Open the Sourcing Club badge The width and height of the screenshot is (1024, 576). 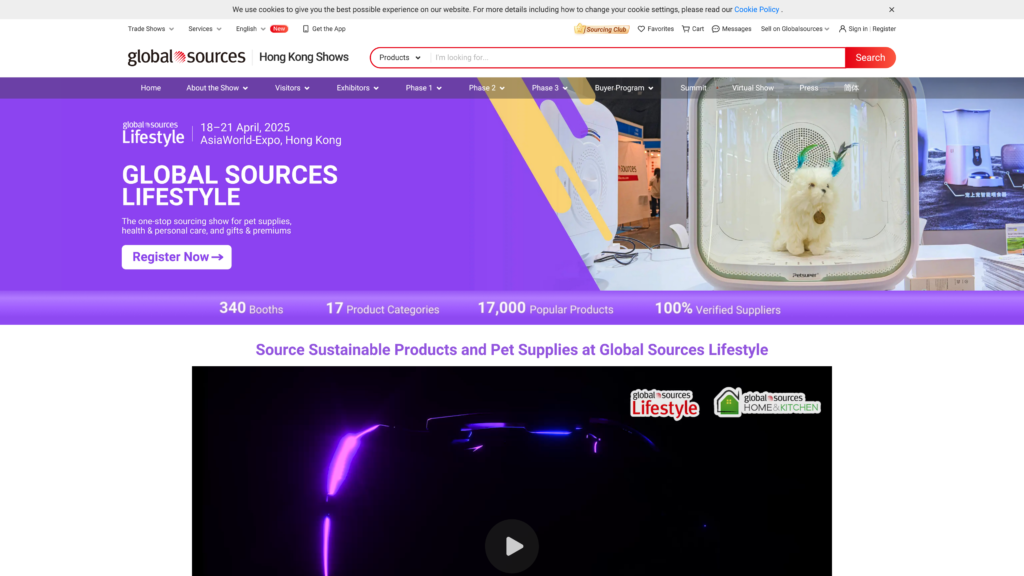(601, 29)
